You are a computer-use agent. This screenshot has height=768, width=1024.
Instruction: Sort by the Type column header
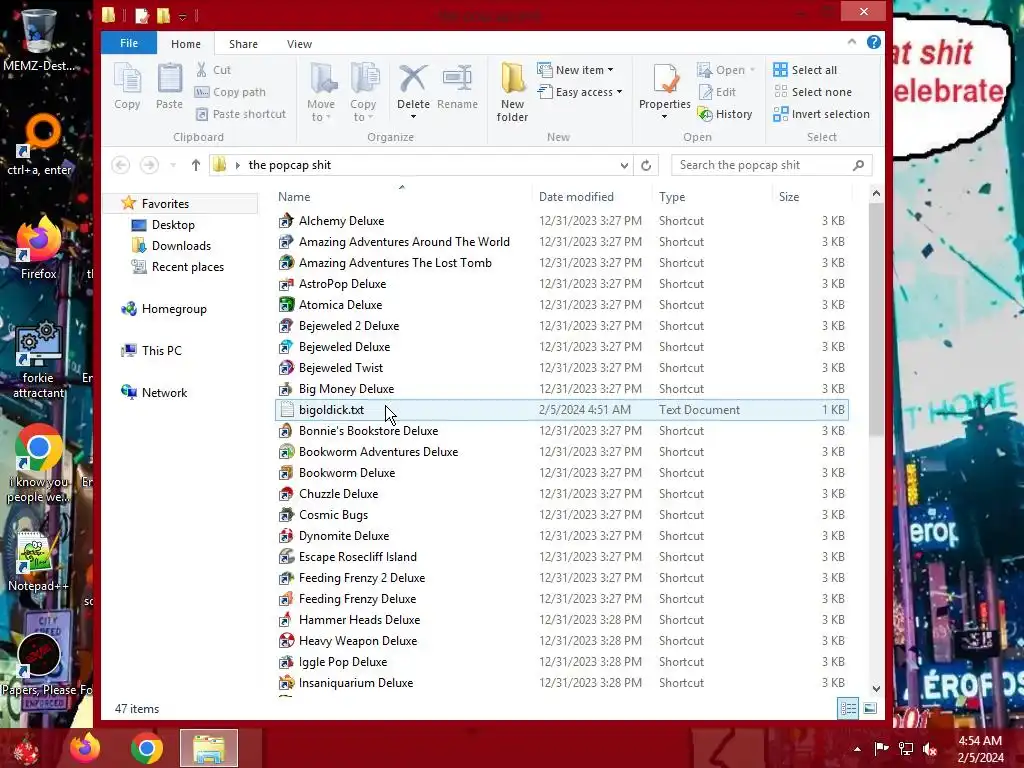pos(712,197)
